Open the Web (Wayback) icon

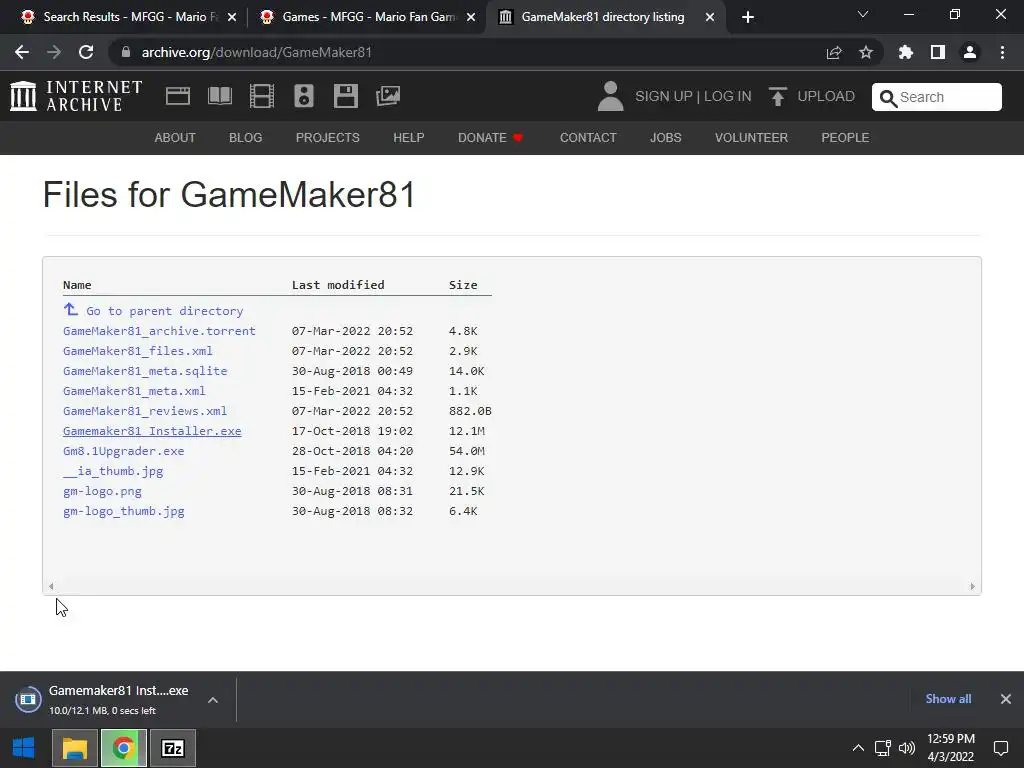[x=178, y=96]
